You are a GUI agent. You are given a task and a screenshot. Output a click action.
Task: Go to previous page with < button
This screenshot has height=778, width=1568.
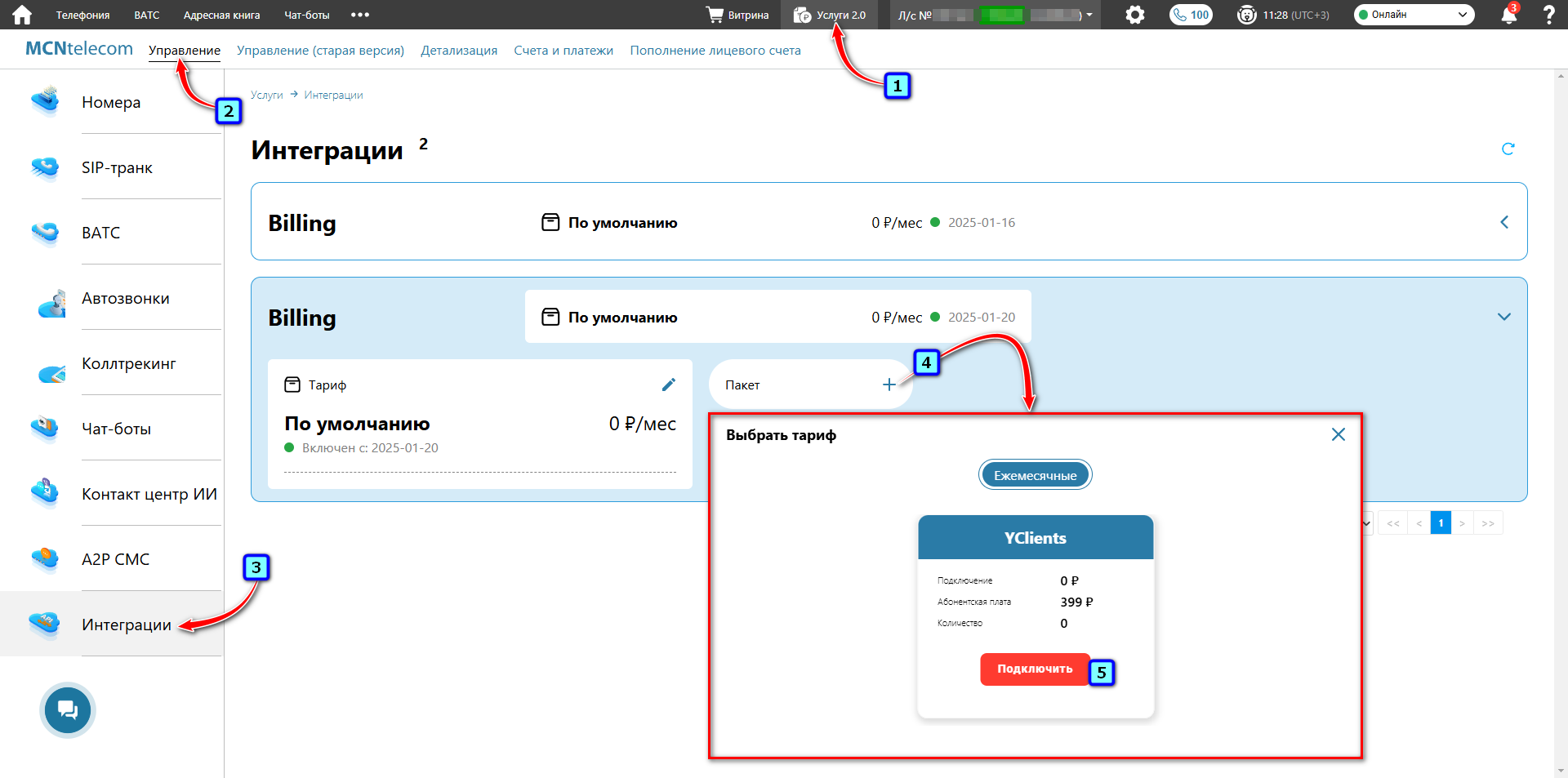1419,523
